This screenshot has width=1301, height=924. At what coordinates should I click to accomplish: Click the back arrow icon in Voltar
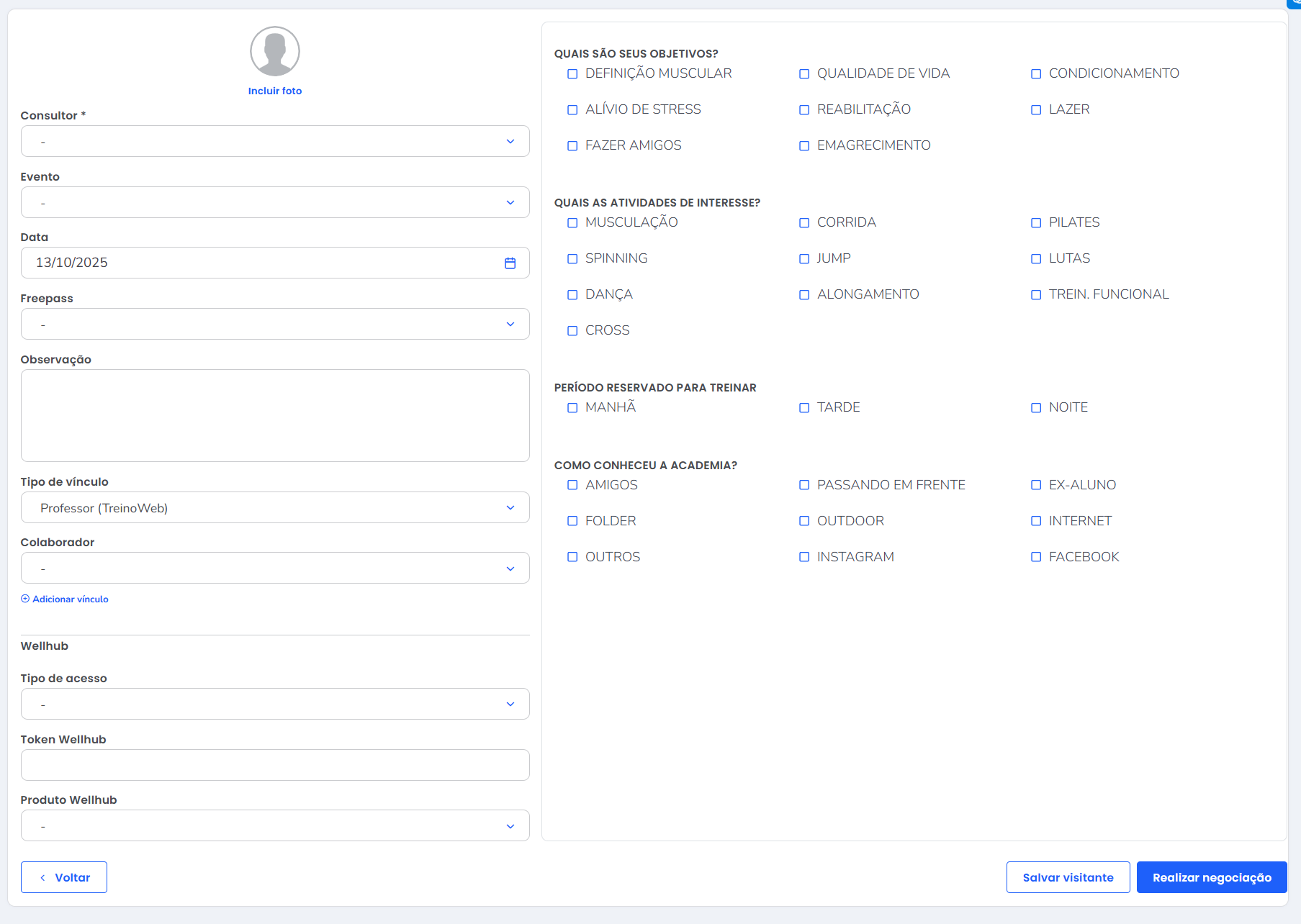pyautogui.click(x=43, y=878)
